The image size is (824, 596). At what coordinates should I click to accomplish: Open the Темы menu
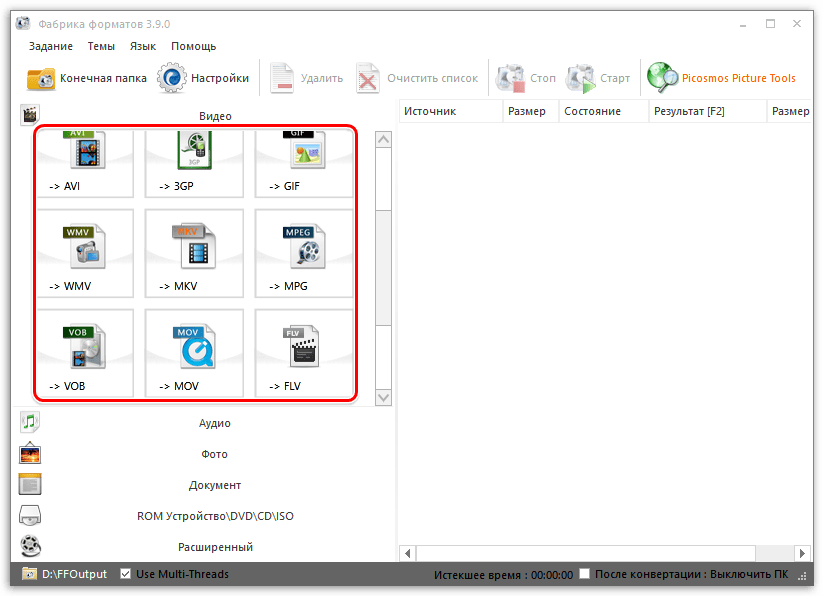pyautogui.click(x=101, y=46)
